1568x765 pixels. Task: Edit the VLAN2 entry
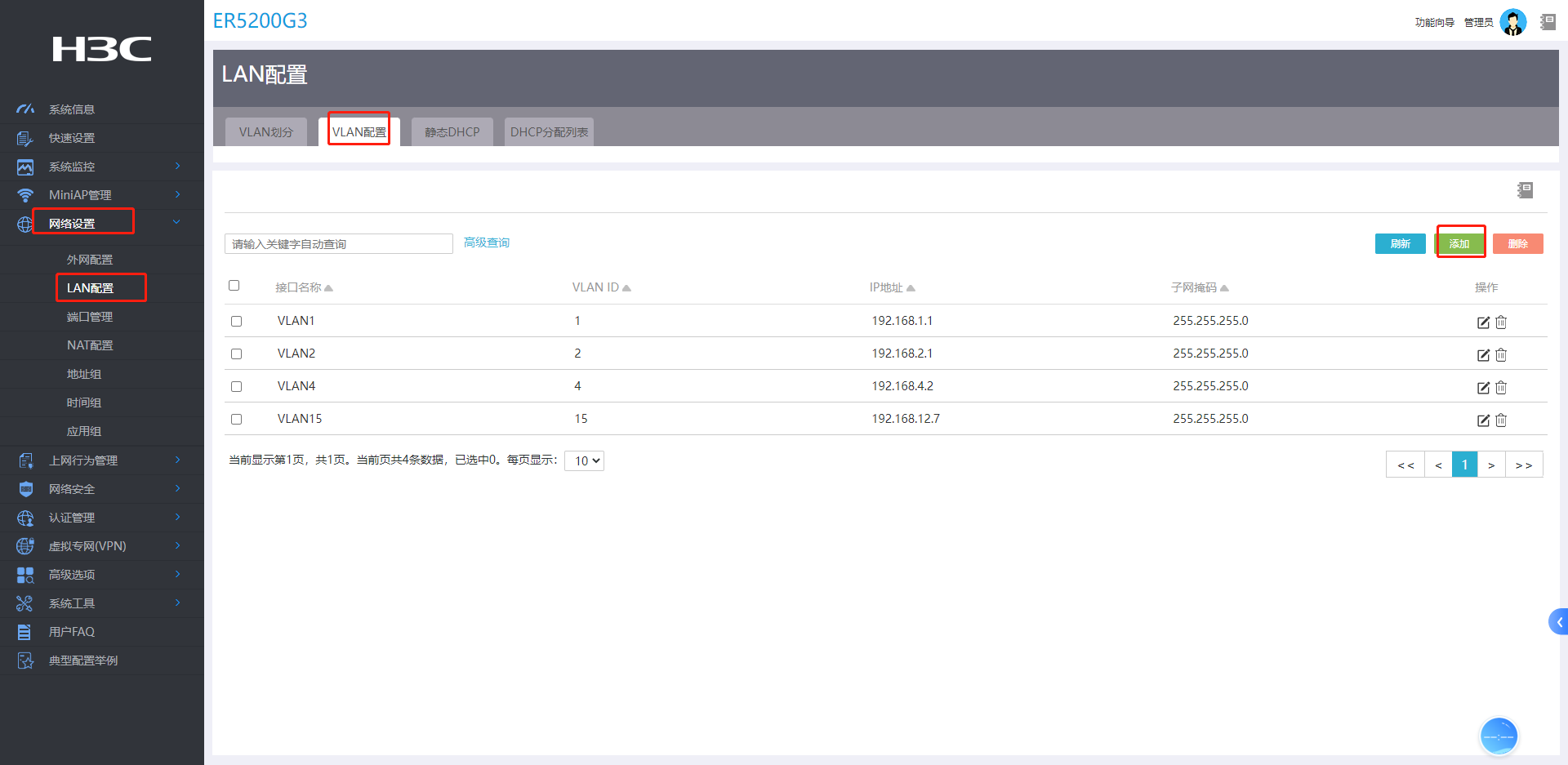click(x=1483, y=354)
